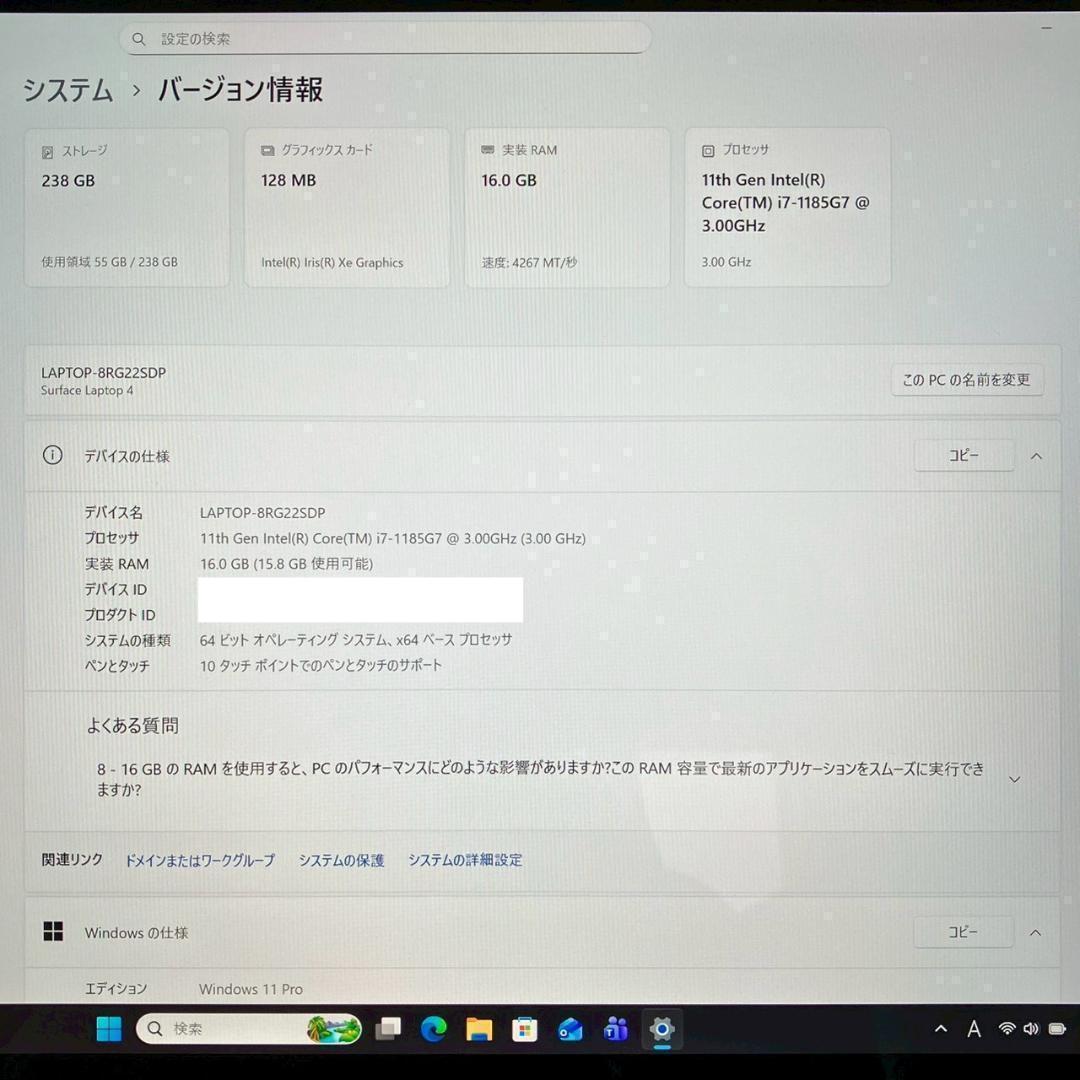Screen dimensions: 1080x1080
Task: Click the battery icon in system tray
Action: pos(1058,1029)
